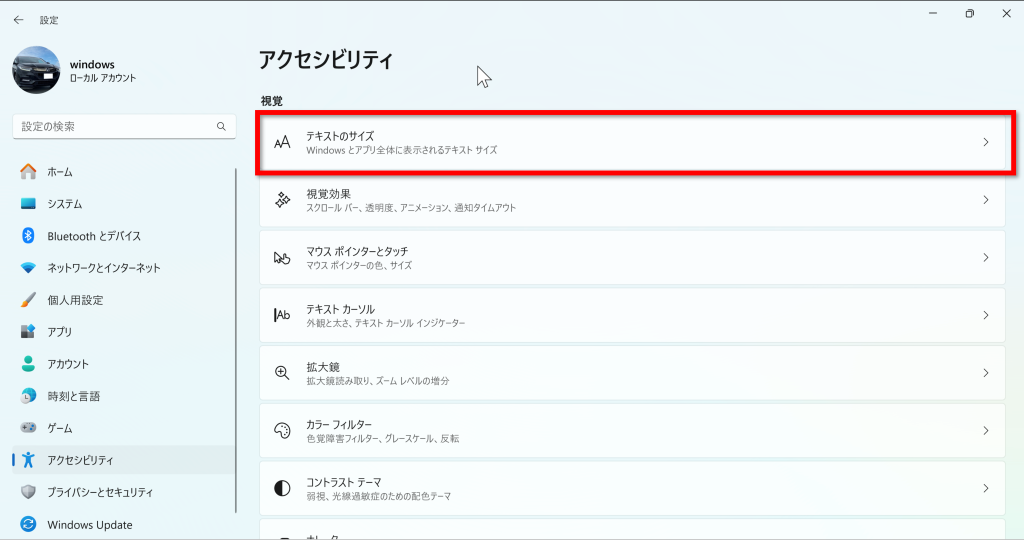1024x540 pixels.
Task: Click the テキストのサイズ AA icon
Action: coord(282,142)
